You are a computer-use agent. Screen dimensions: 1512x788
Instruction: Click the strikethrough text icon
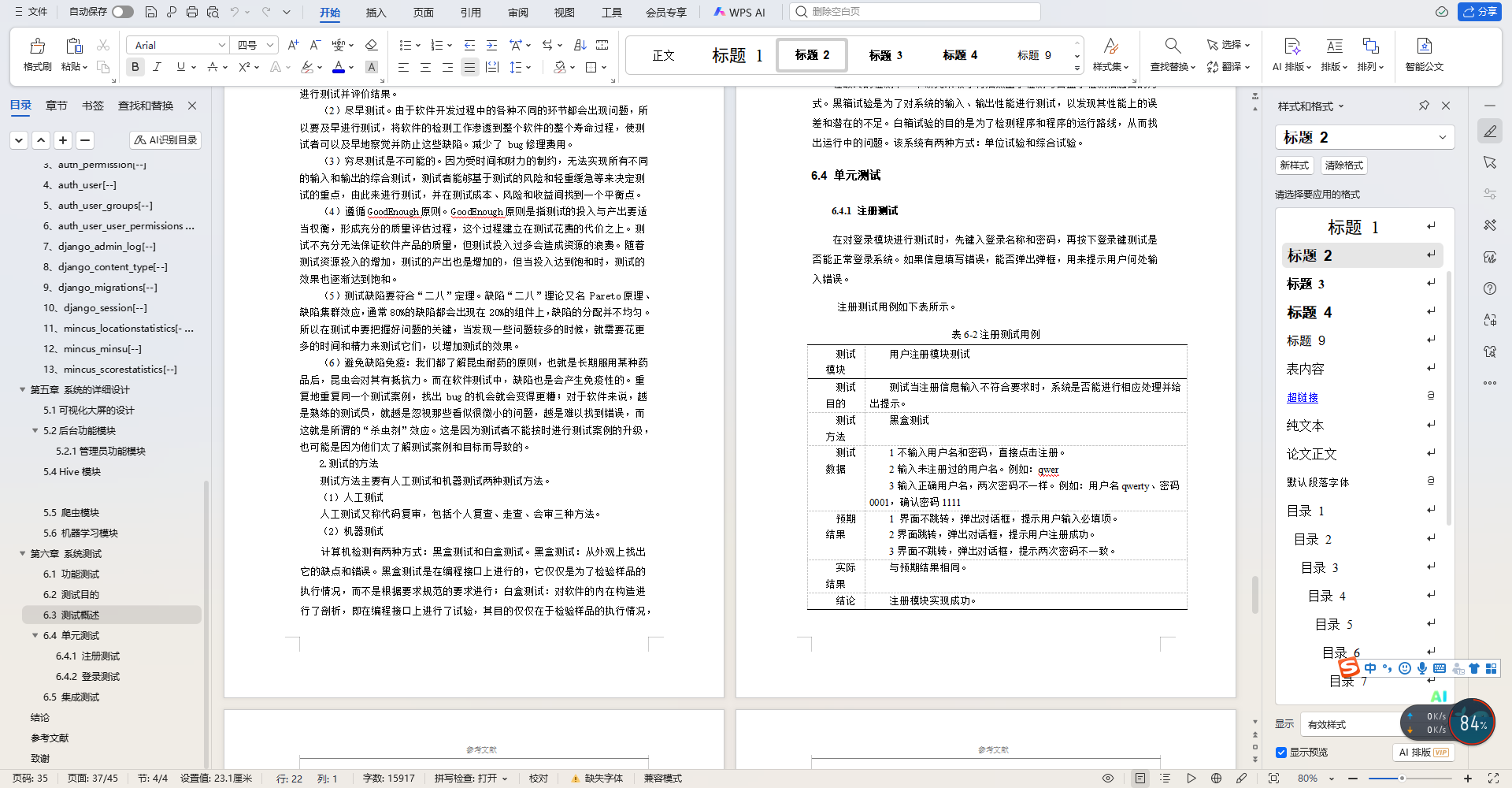(x=213, y=67)
